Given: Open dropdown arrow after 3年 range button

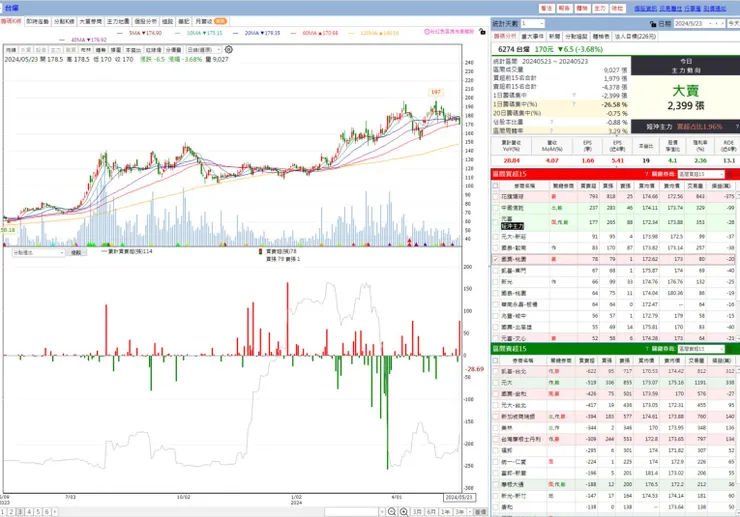Looking at the screenshot, I should click(x=470, y=512).
